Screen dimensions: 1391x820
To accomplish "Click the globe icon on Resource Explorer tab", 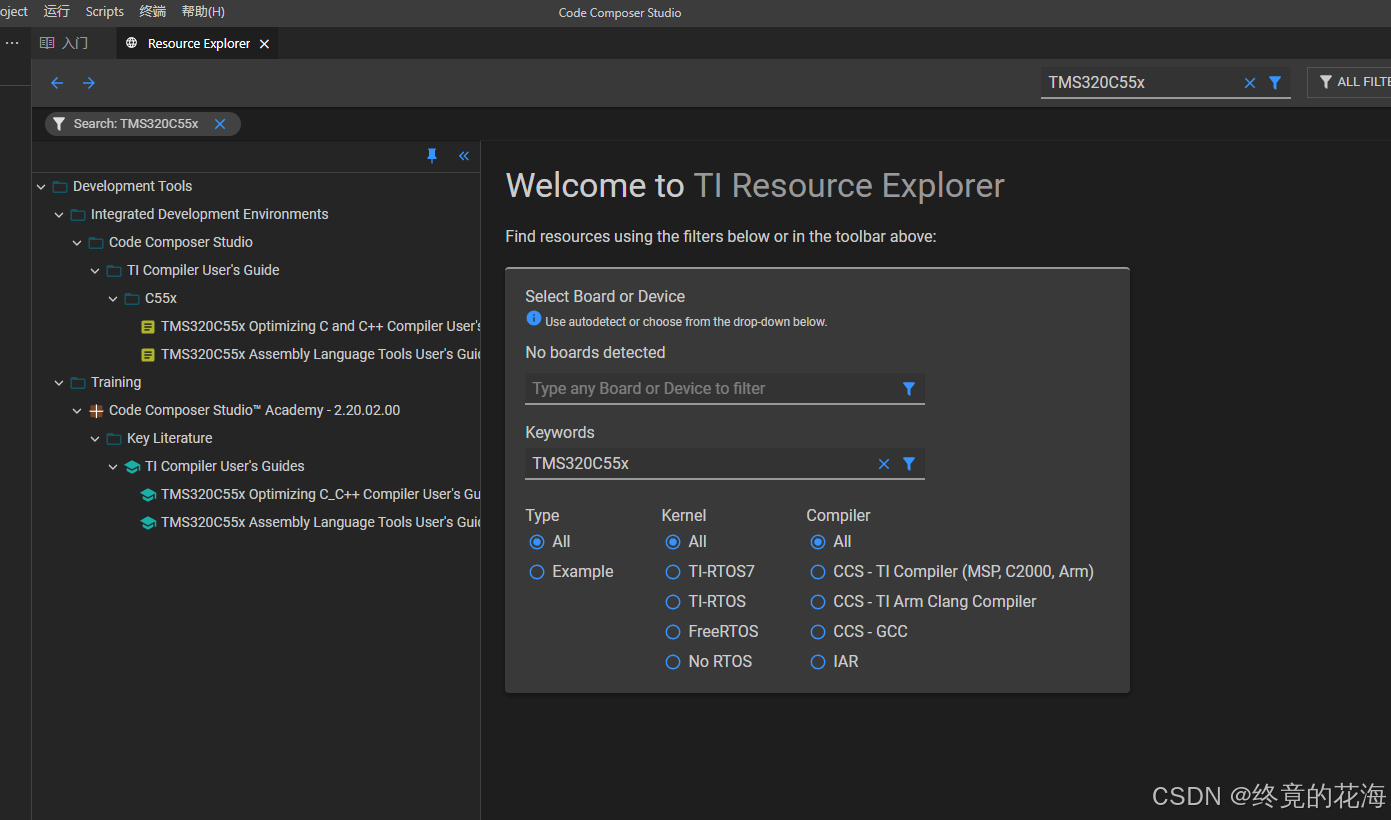I will click(132, 43).
